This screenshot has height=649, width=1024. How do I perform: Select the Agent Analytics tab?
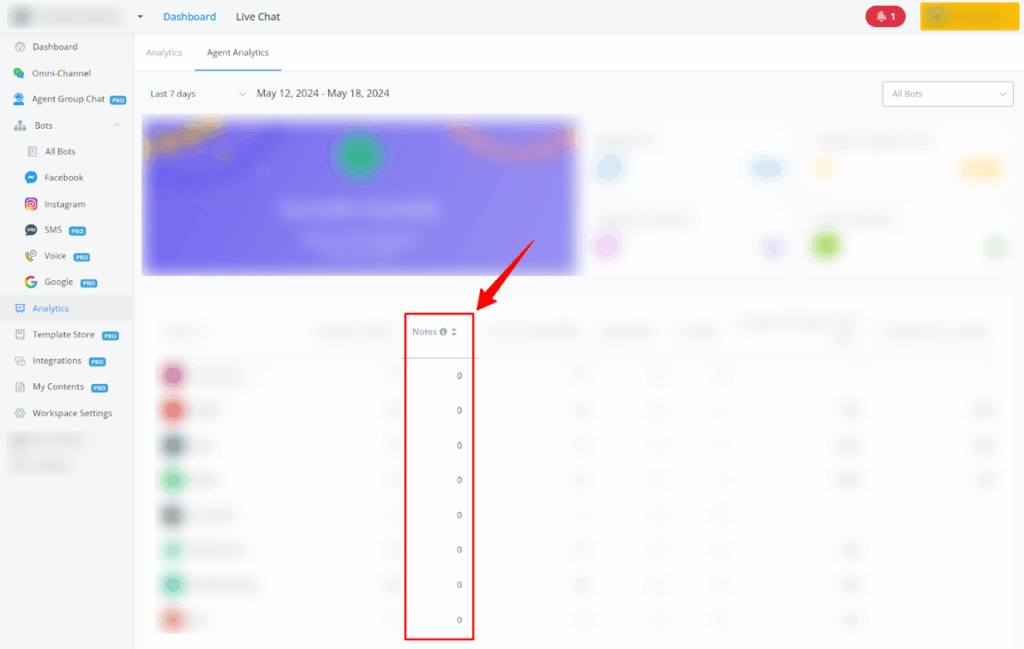pos(237,53)
